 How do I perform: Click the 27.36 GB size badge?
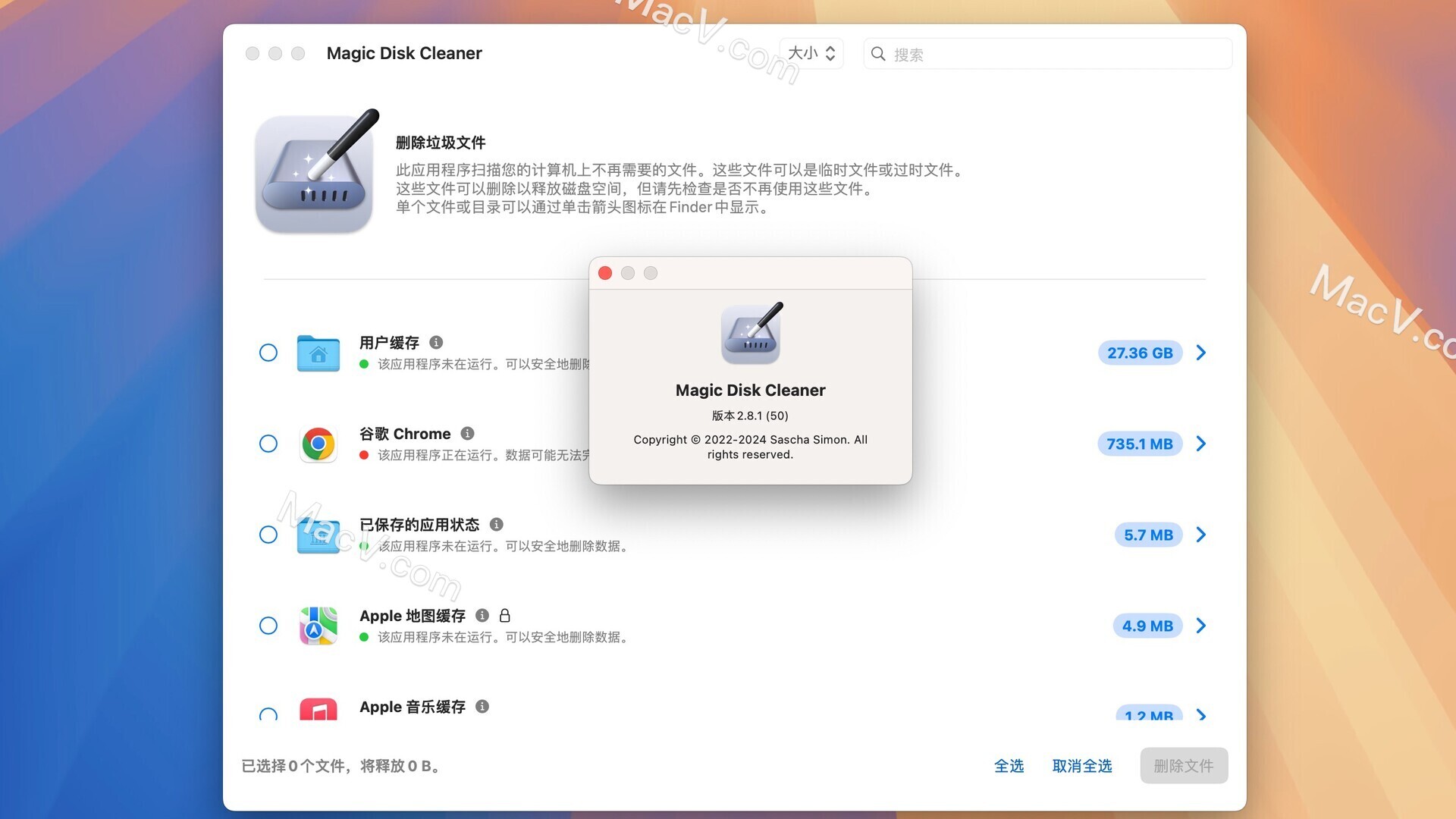[1140, 353]
